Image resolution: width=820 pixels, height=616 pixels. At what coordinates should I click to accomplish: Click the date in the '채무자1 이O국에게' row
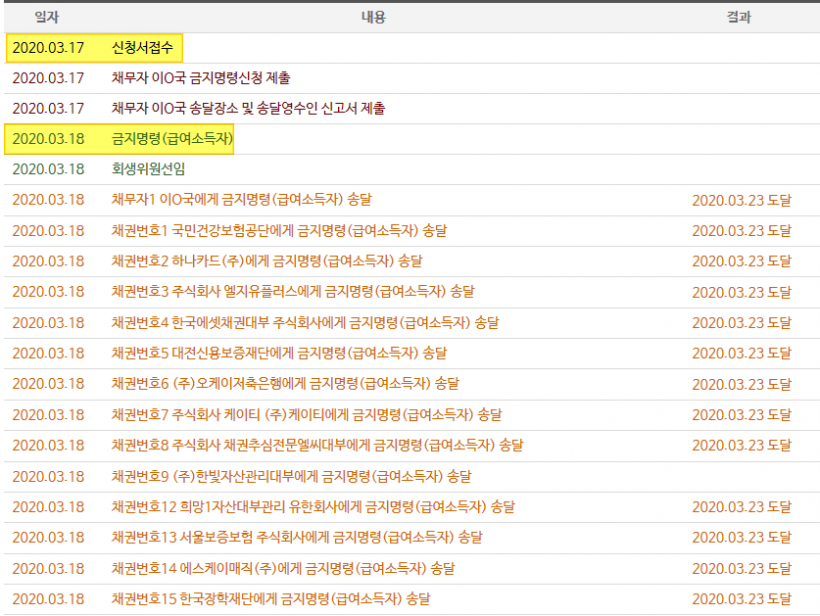coord(48,199)
